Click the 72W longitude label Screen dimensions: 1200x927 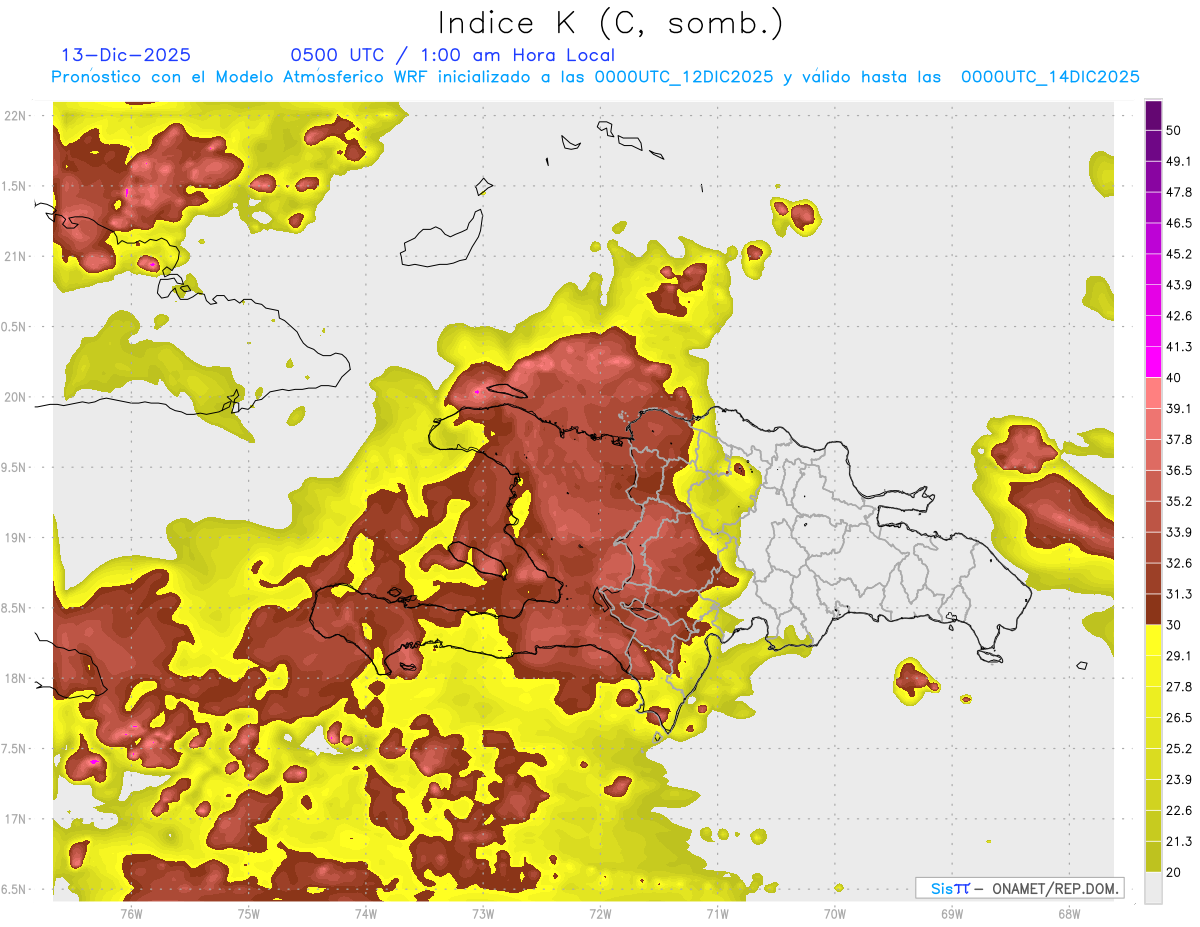click(x=600, y=913)
